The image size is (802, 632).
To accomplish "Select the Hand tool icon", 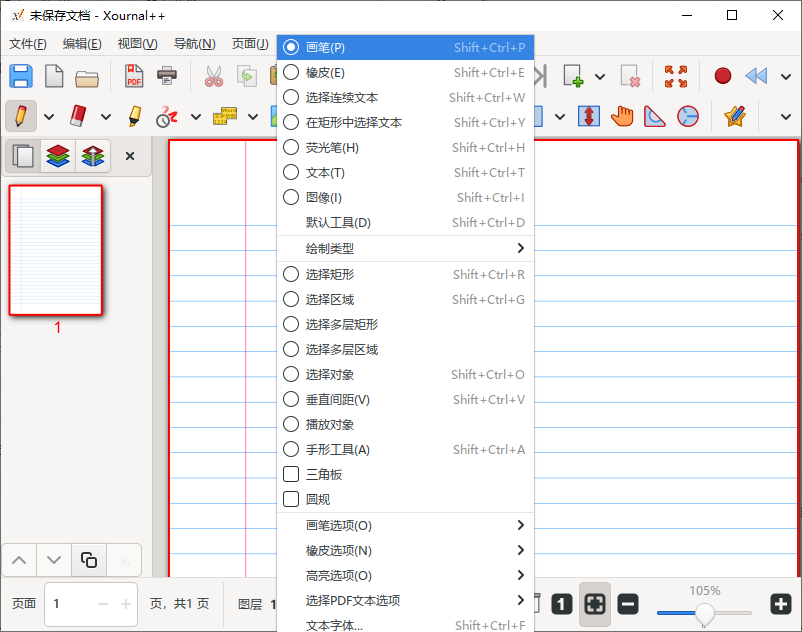I will pyautogui.click(x=622, y=116).
